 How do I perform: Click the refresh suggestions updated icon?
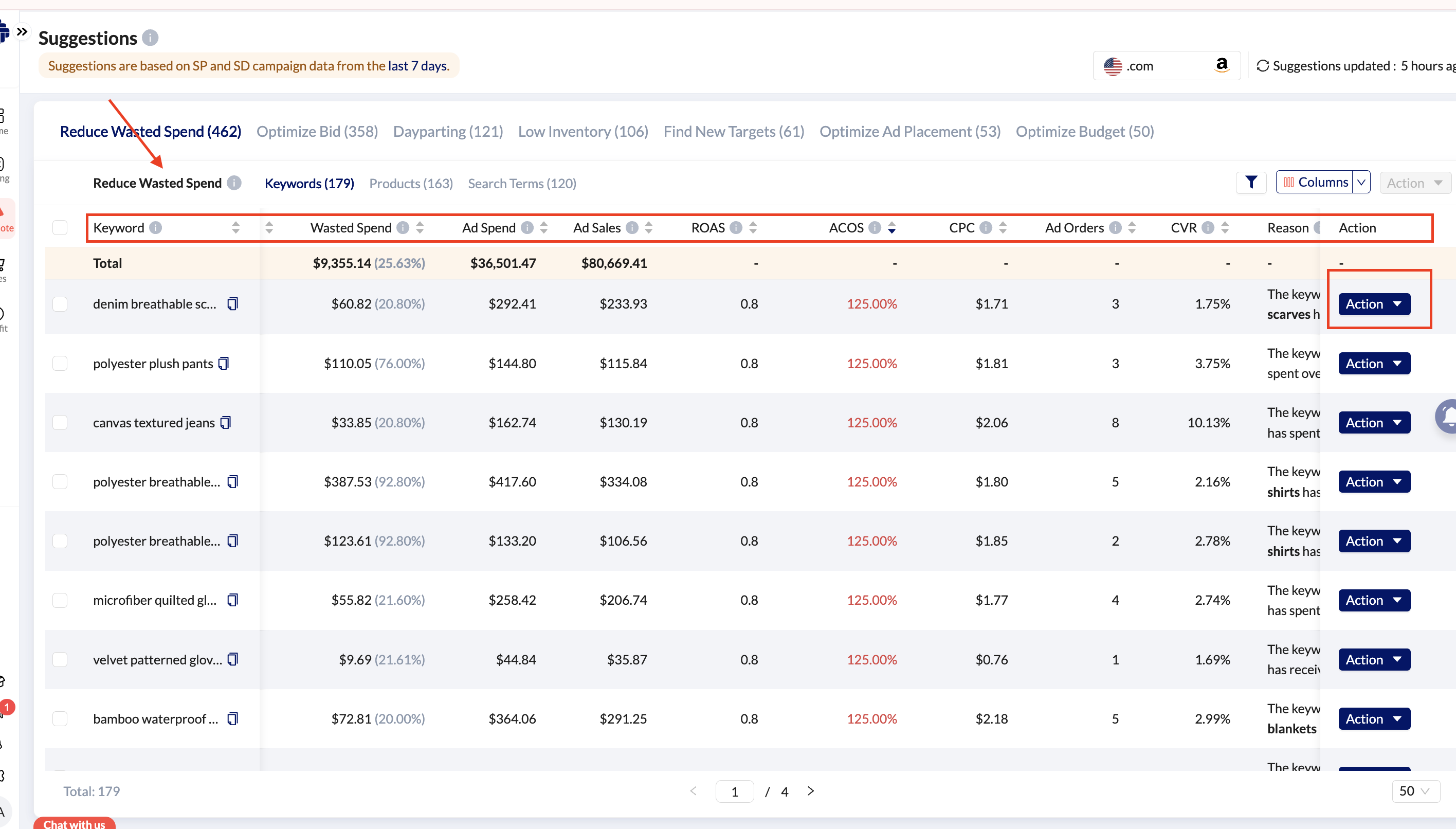(1263, 66)
